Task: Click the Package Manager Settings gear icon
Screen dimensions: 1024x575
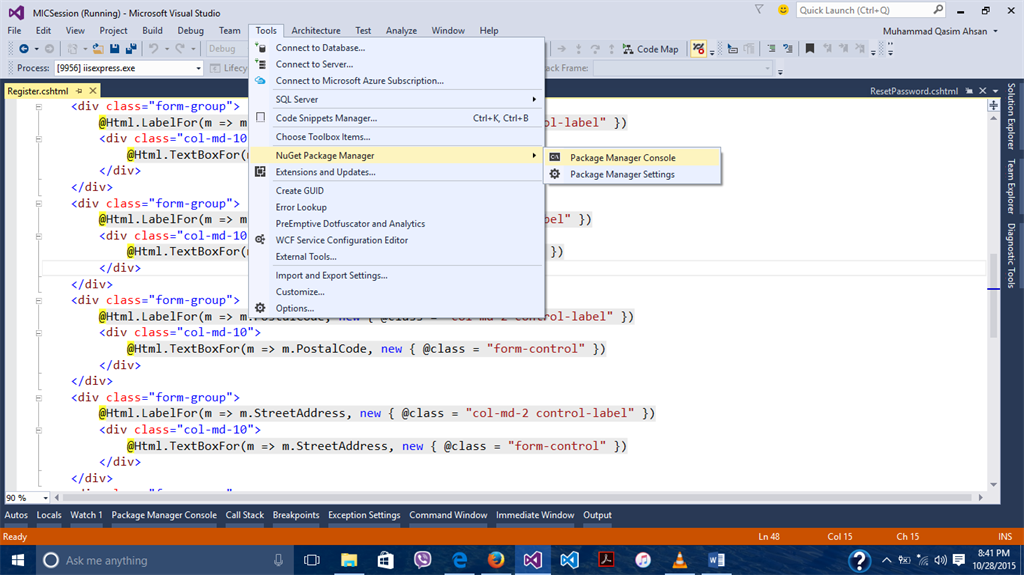Action: [x=555, y=174]
